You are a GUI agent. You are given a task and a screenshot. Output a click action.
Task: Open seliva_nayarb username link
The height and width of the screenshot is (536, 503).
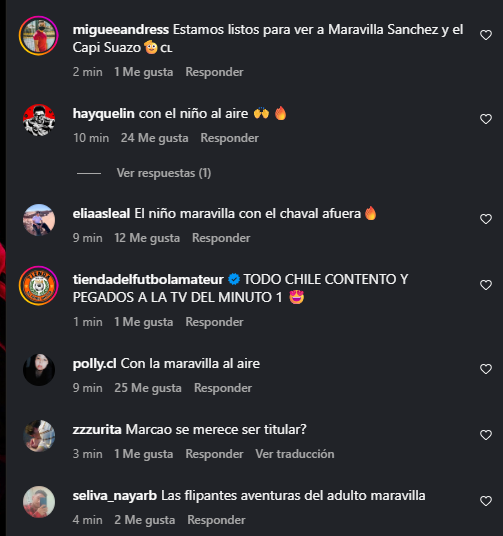(x=115, y=496)
